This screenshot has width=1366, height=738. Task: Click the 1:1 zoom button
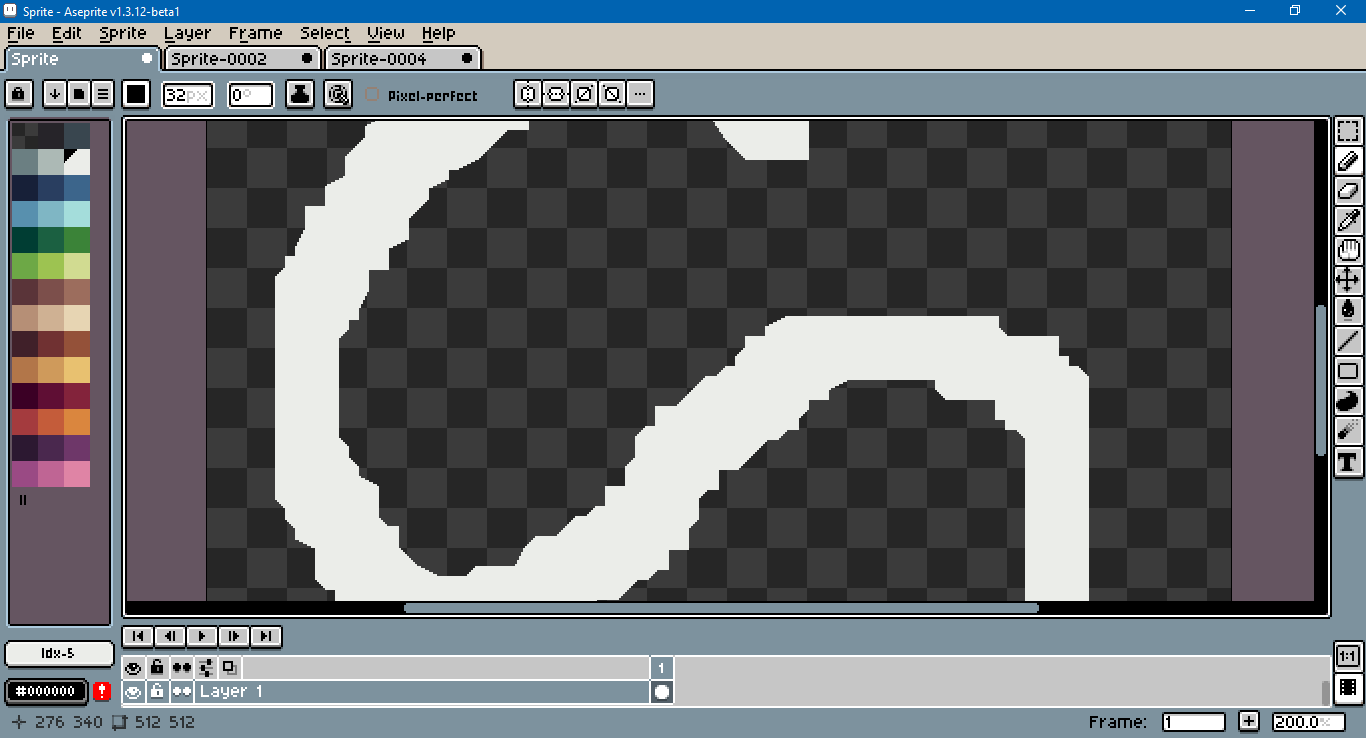point(1348,657)
